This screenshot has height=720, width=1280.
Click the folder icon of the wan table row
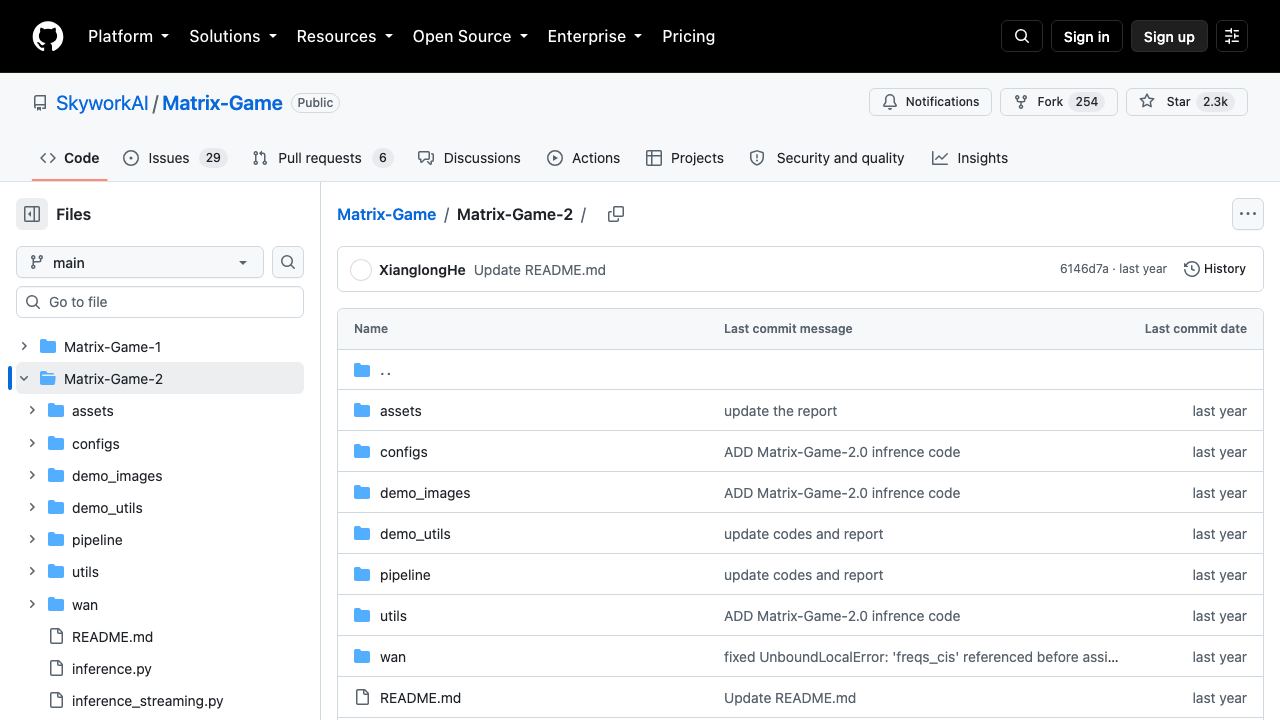tap(362, 657)
